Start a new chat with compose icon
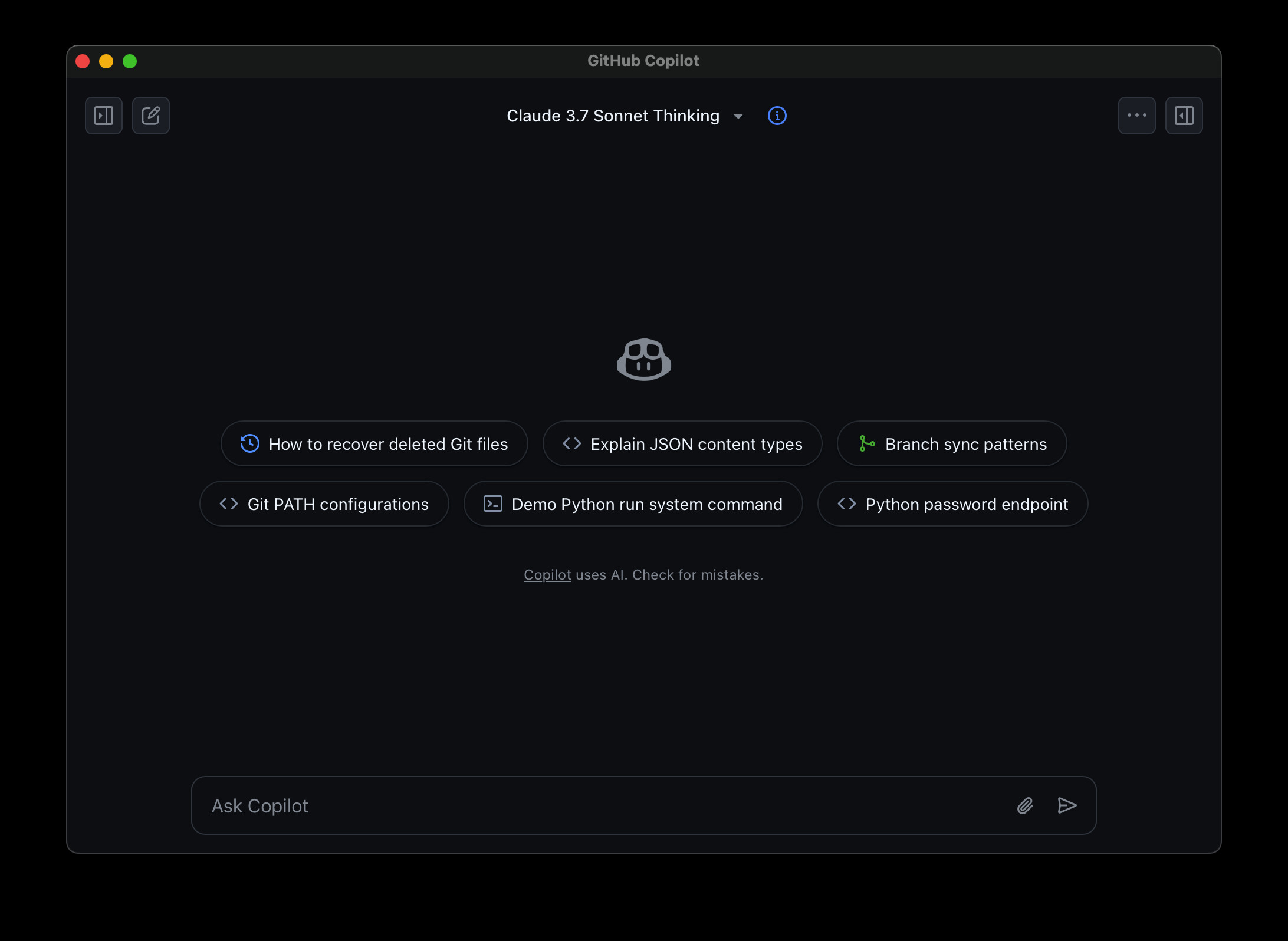1288x941 pixels. 151,116
